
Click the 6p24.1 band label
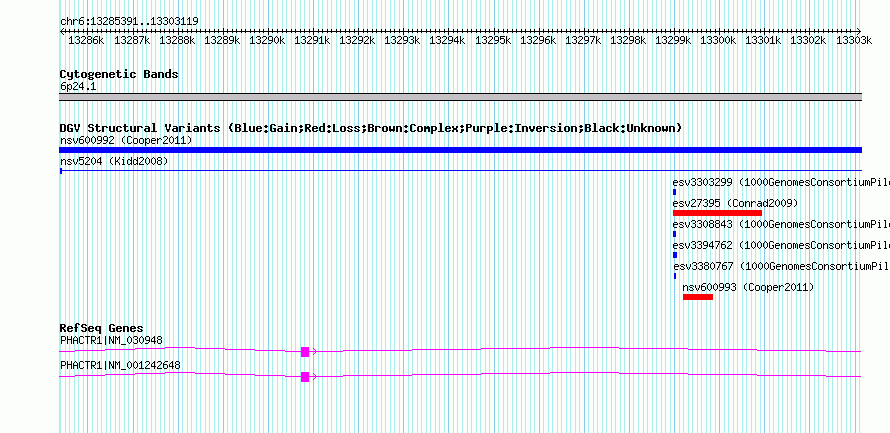click(78, 86)
